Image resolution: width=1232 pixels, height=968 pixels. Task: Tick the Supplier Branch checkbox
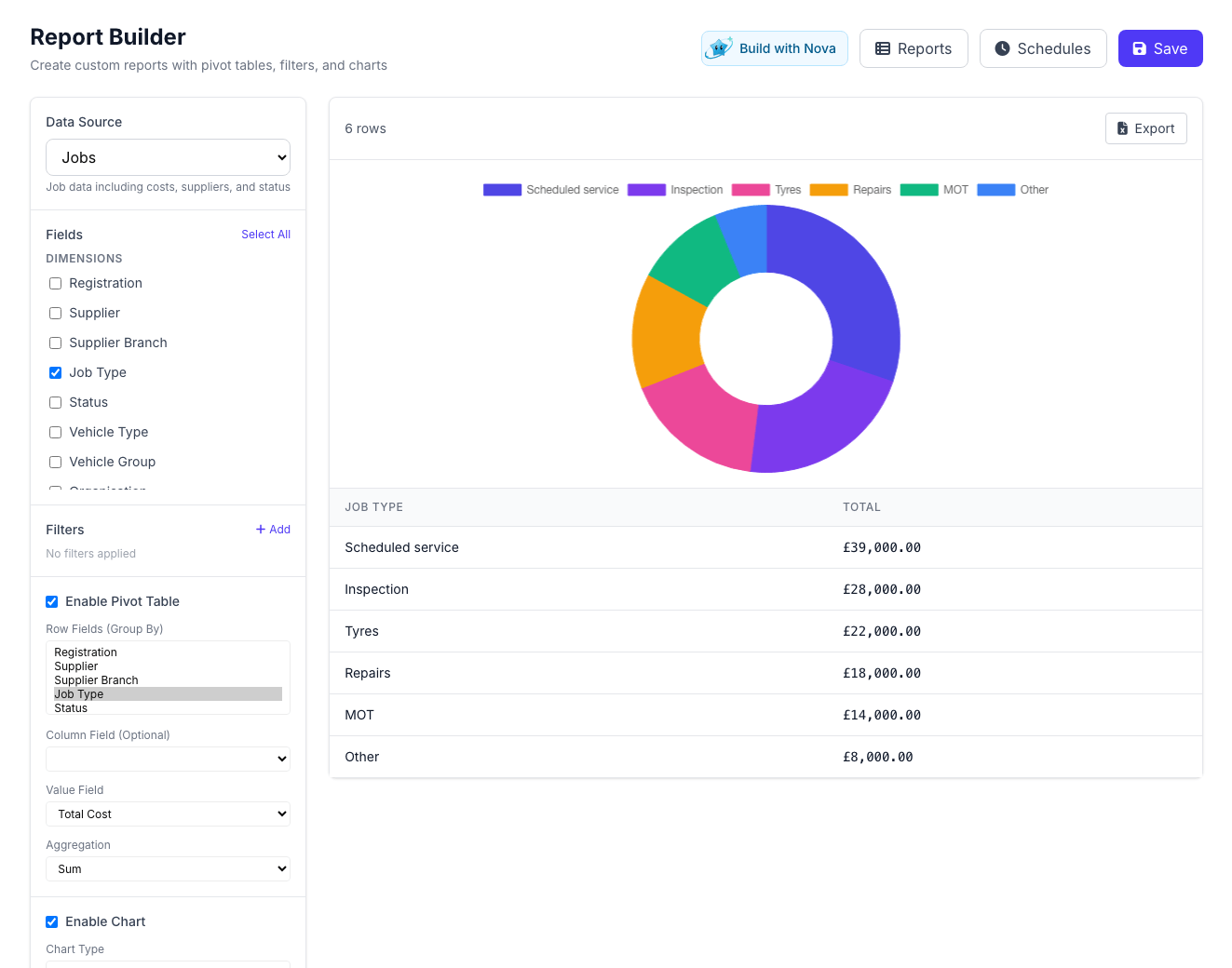55,343
